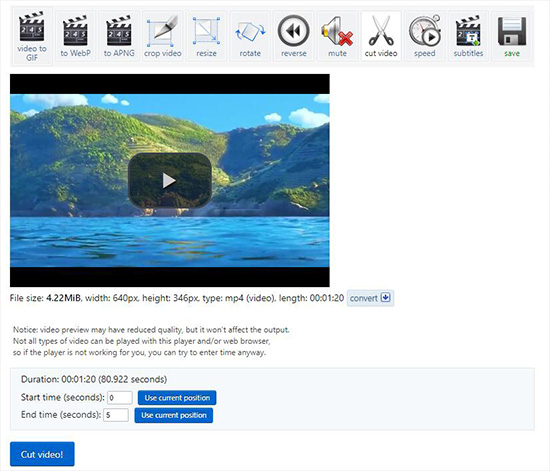Choose the resize tool

(206, 36)
